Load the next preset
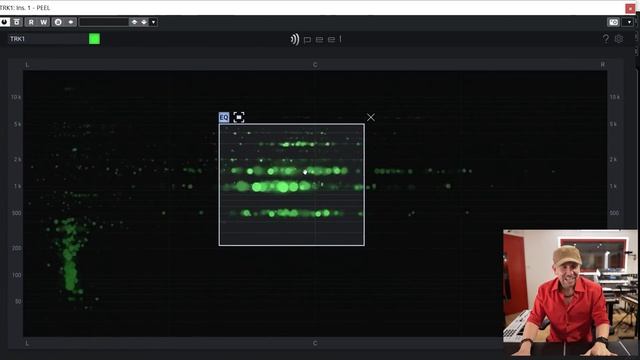The height and width of the screenshot is (360, 640). 144,22
